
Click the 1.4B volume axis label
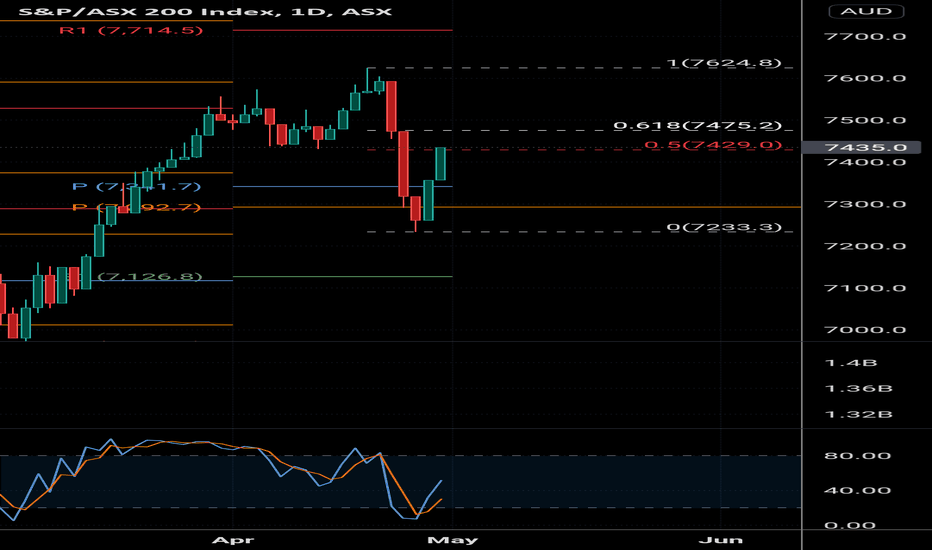click(851, 363)
